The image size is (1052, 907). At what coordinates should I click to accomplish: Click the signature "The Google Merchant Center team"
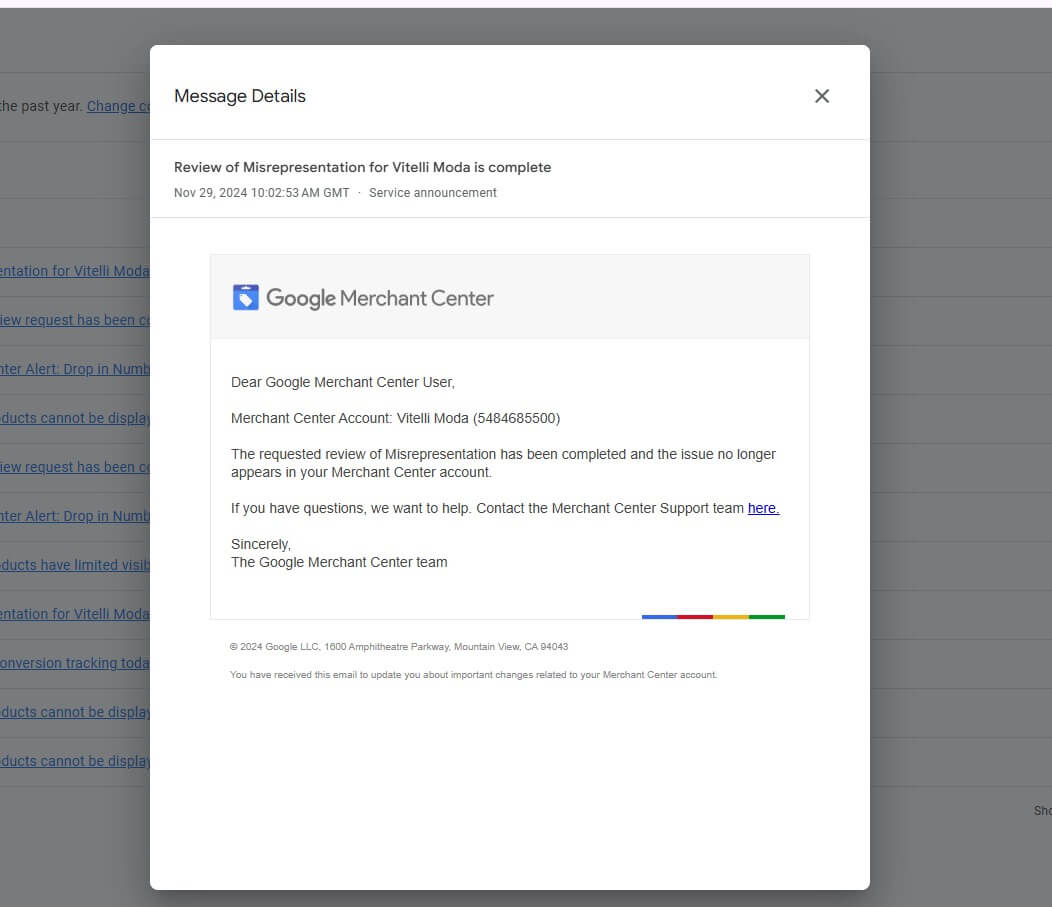coord(339,562)
